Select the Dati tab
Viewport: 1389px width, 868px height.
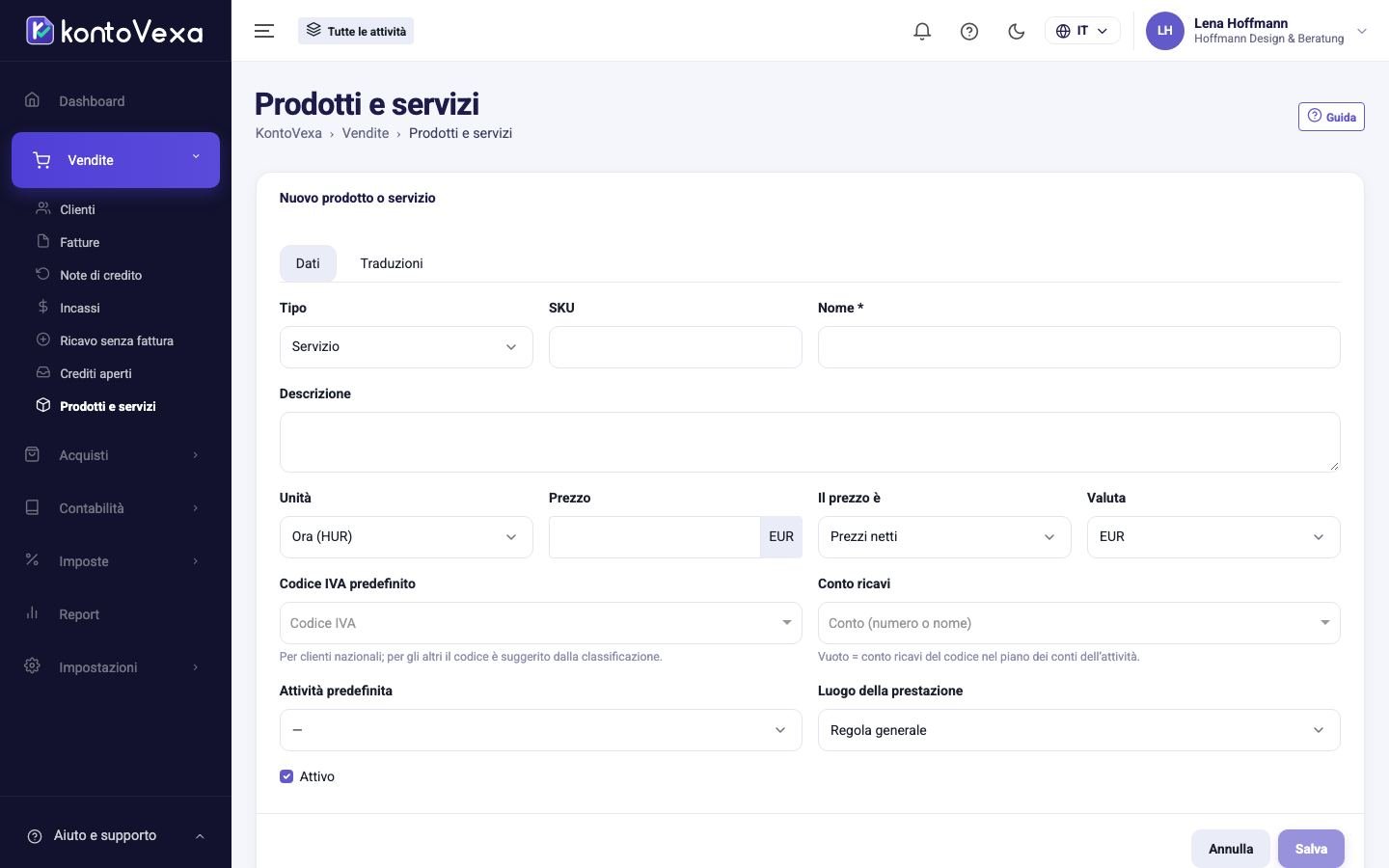308,263
